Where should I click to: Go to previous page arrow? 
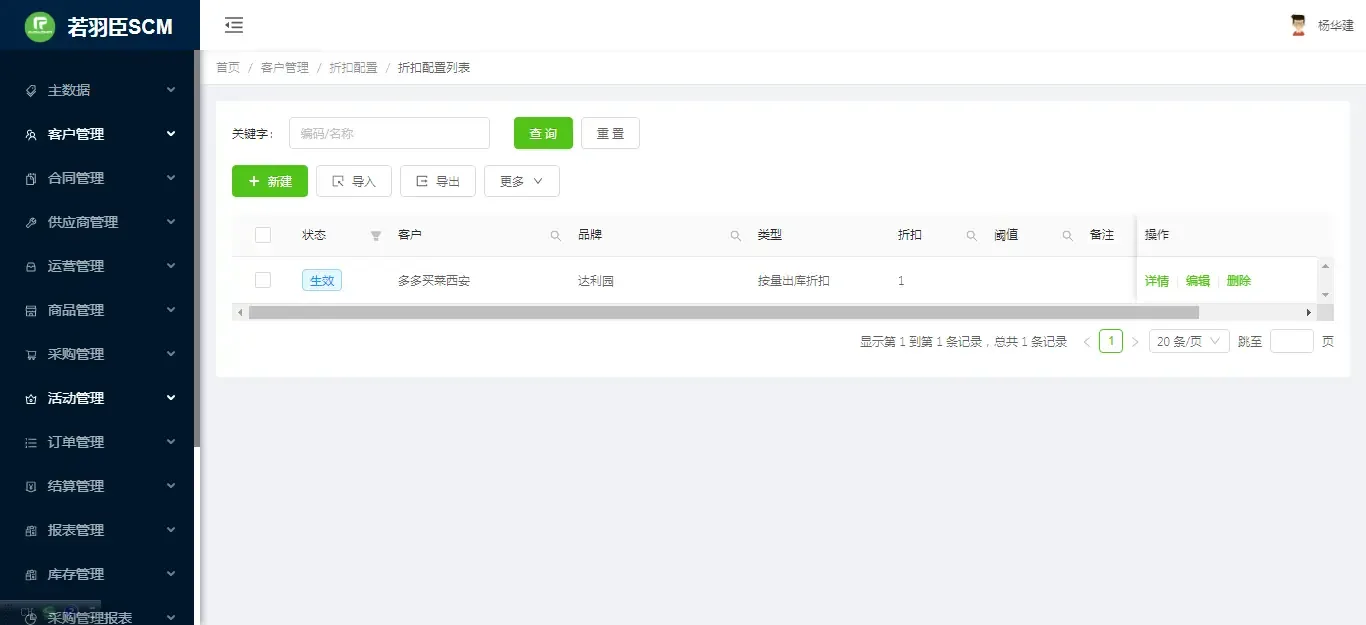tap(1087, 342)
